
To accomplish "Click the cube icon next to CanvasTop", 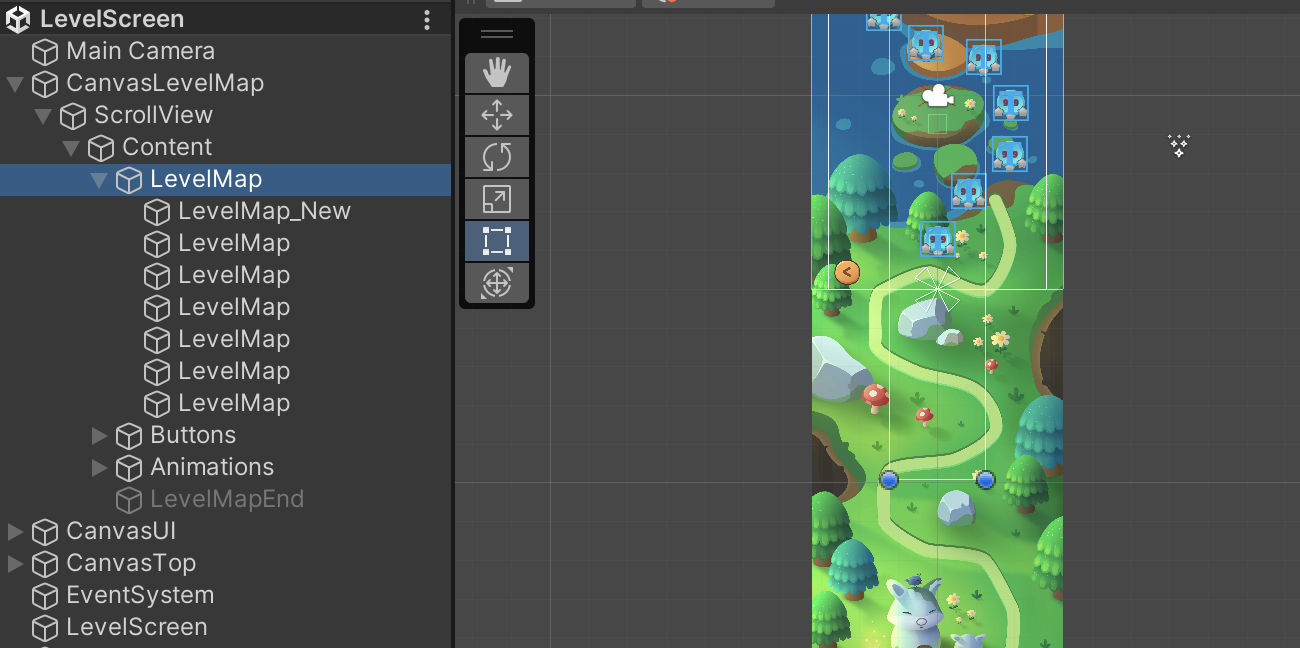I will click(x=45, y=563).
